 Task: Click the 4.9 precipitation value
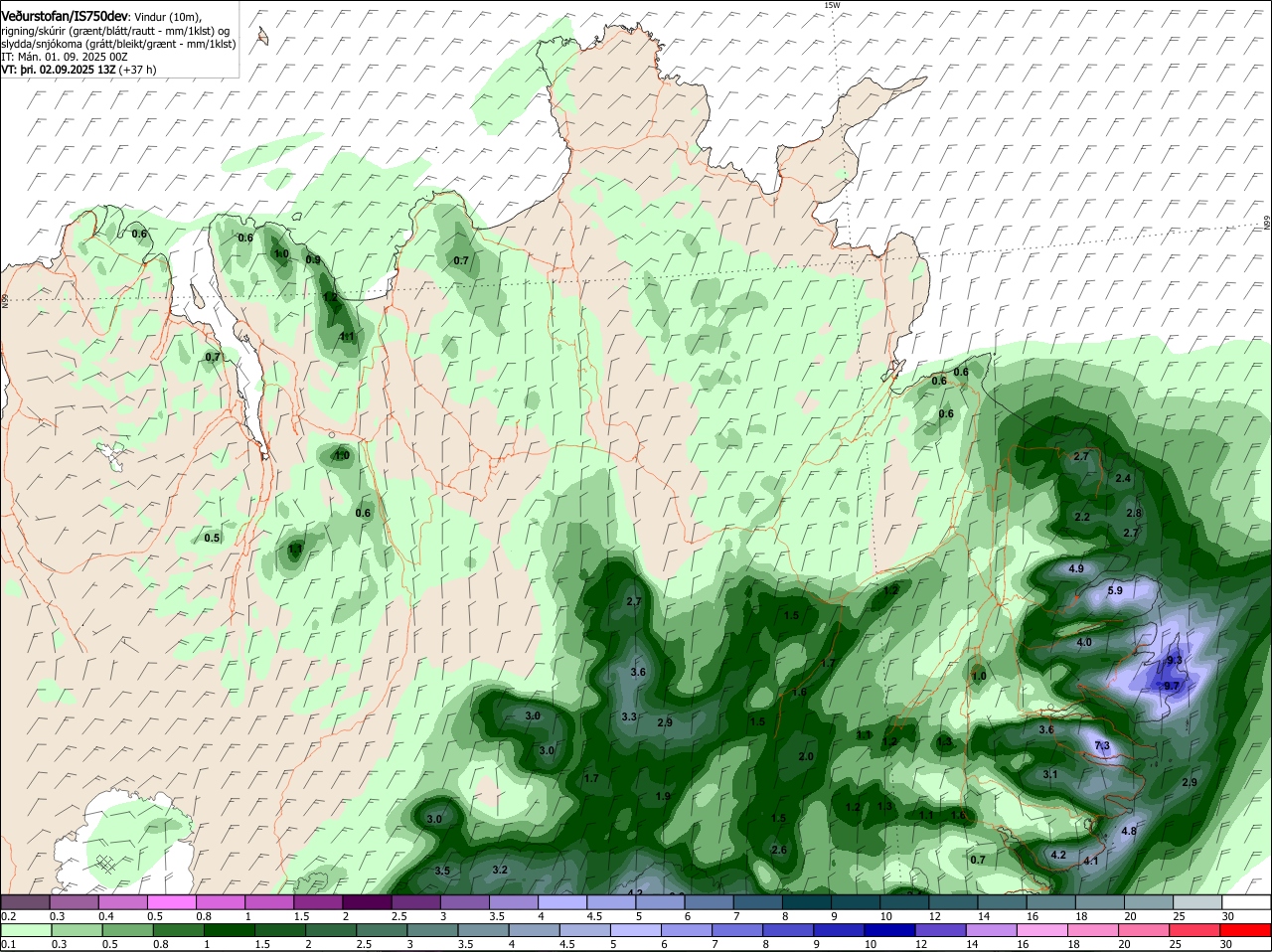pos(1076,568)
